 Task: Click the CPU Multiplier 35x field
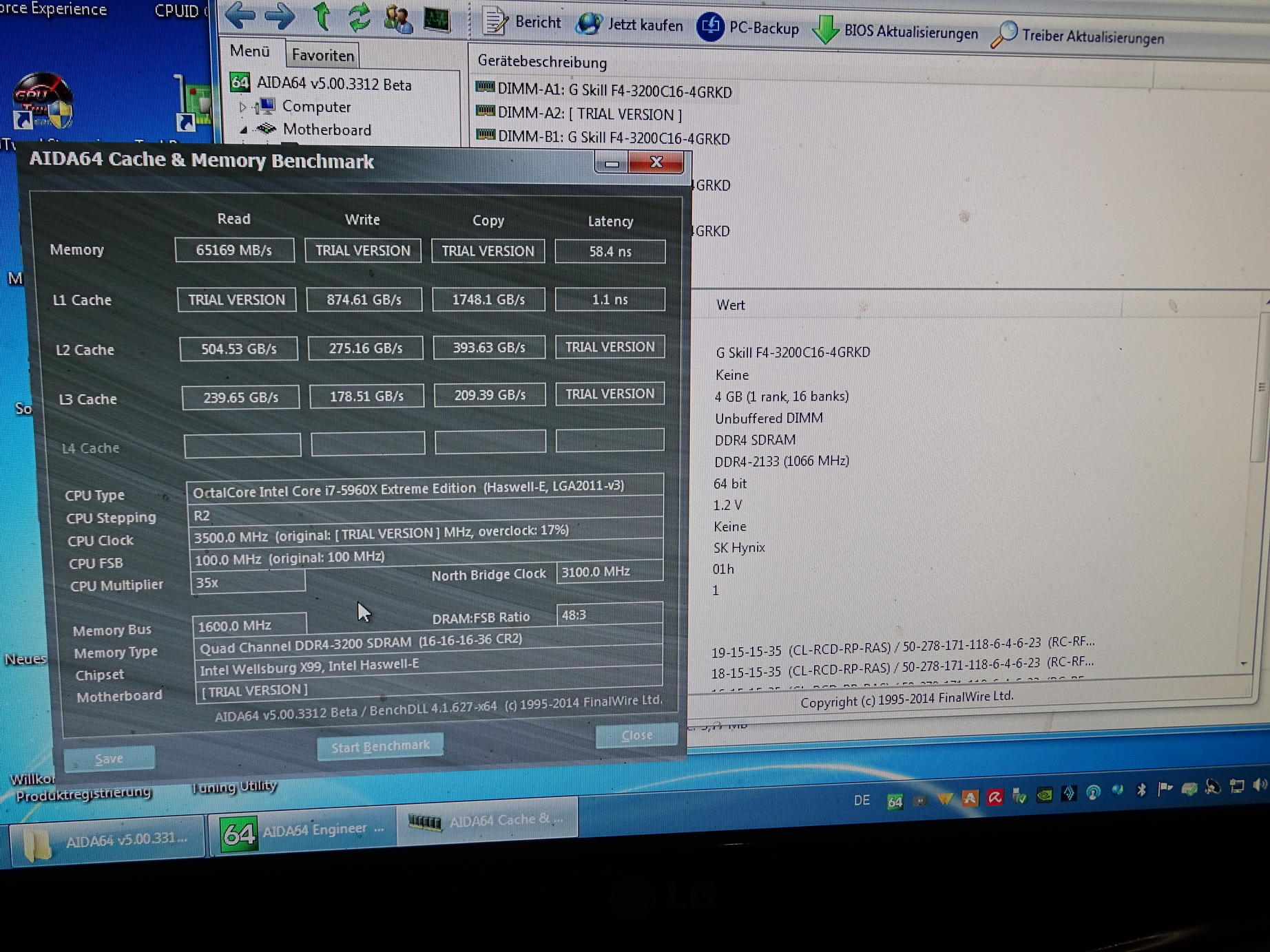[247, 582]
